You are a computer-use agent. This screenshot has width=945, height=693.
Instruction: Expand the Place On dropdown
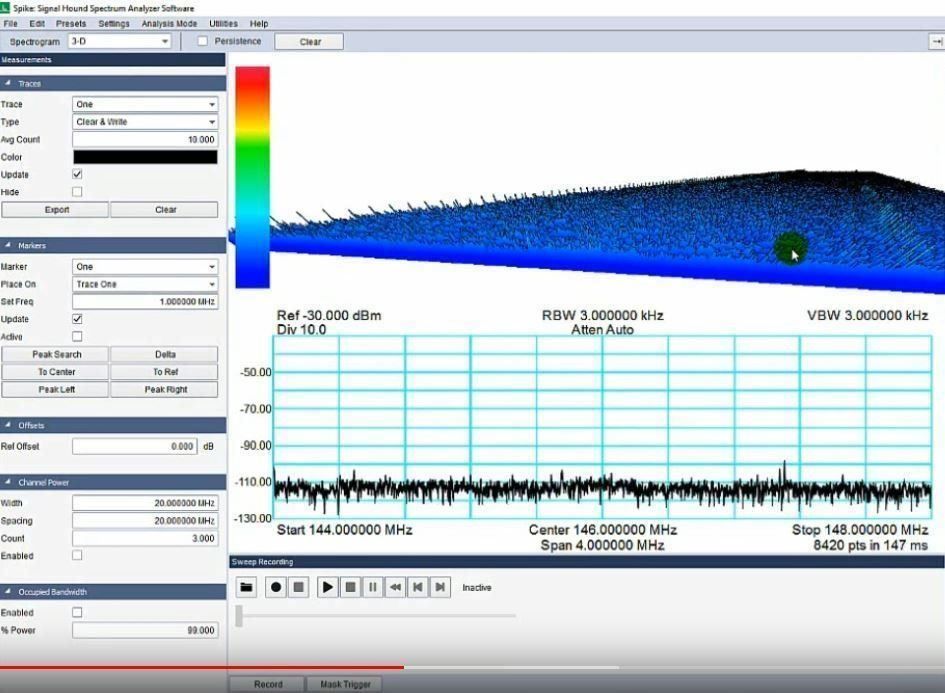pyautogui.click(x=145, y=284)
